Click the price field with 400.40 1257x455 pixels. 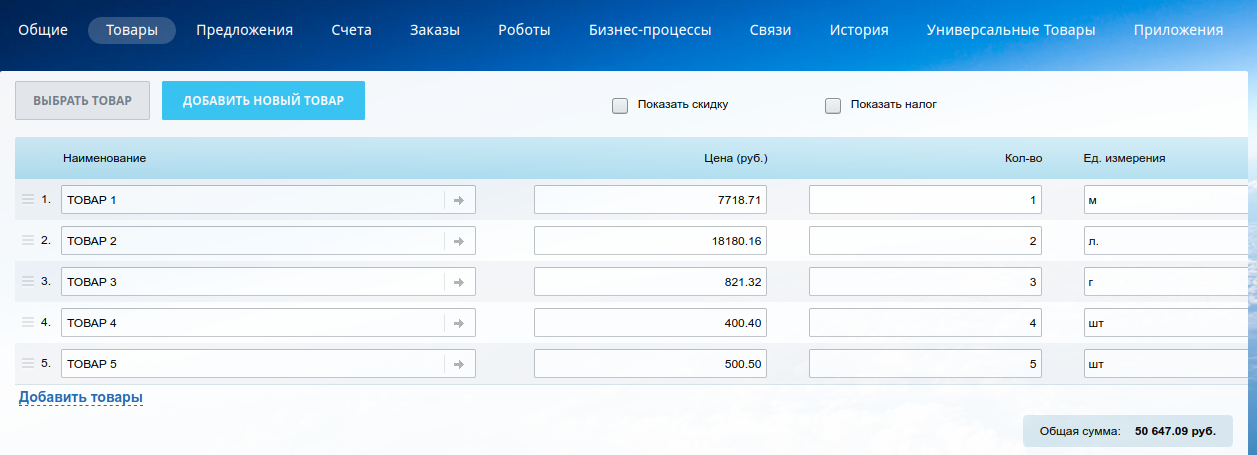650,323
